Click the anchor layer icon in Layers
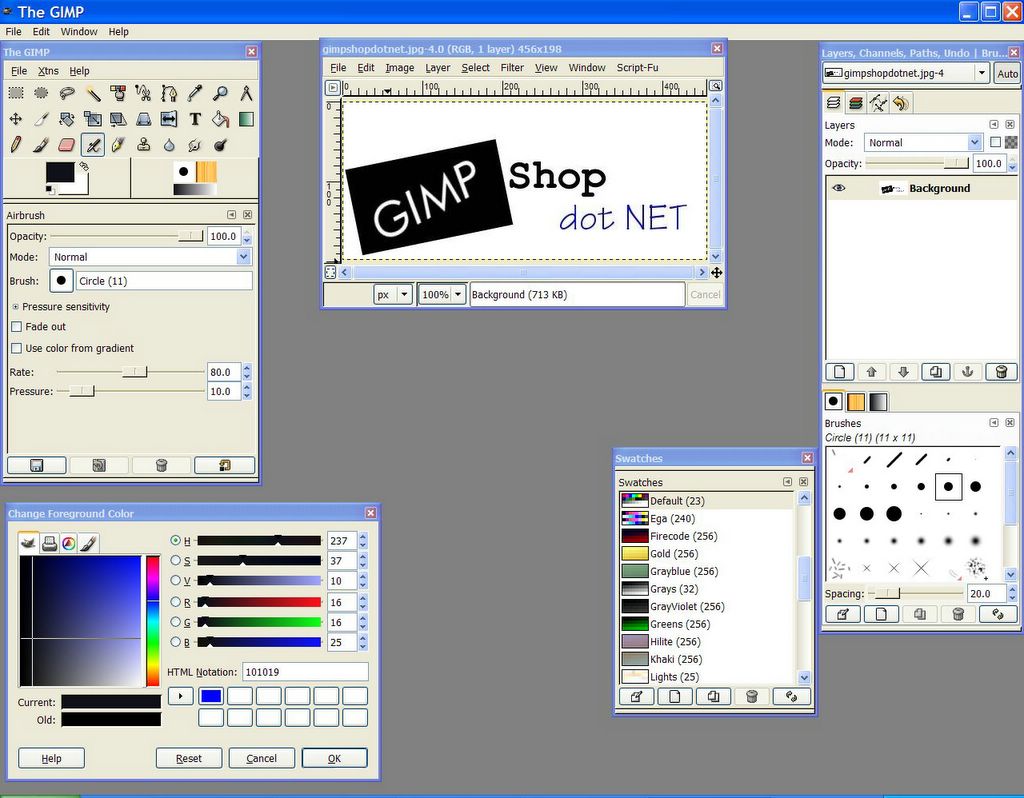Image resolution: width=1024 pixels, height=798 pixels. click(x=968, y=372)
